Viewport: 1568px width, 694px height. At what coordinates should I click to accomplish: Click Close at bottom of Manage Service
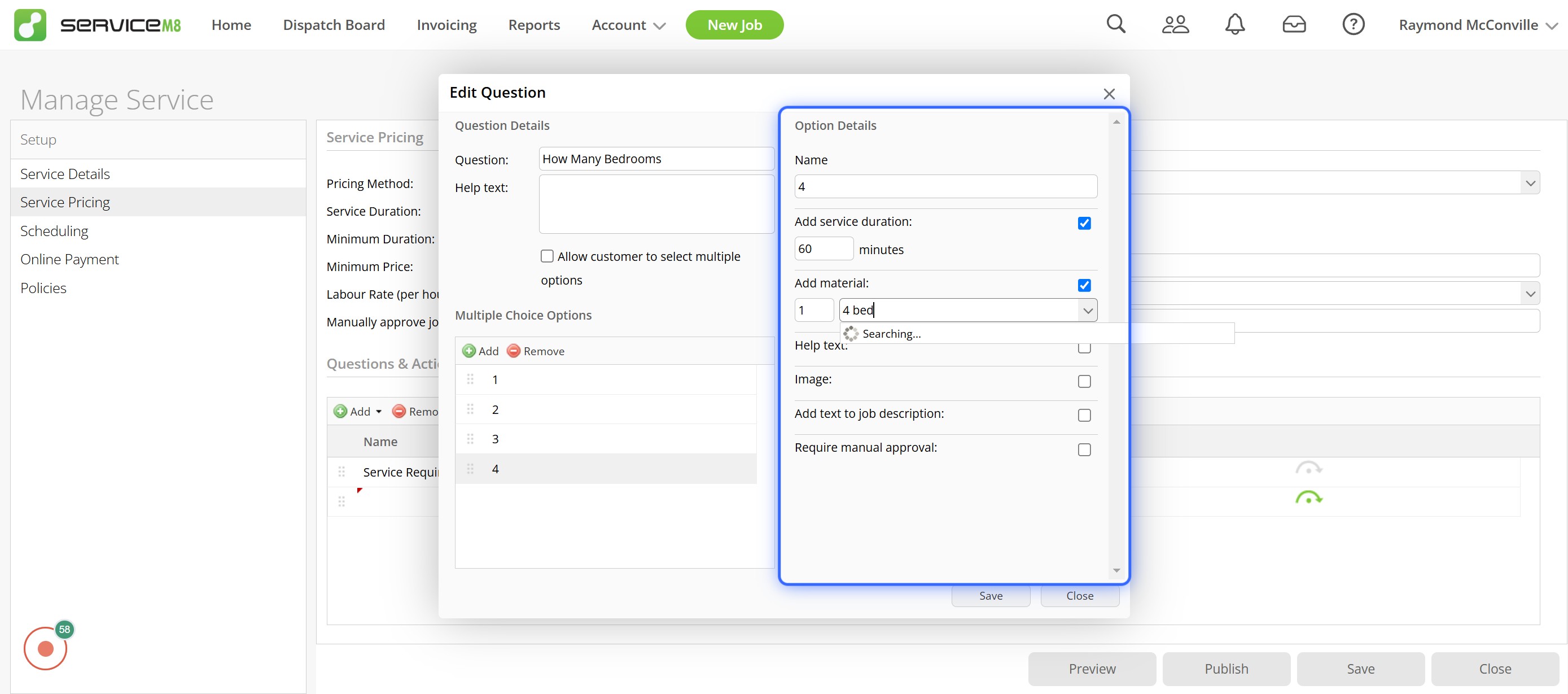1495,669
